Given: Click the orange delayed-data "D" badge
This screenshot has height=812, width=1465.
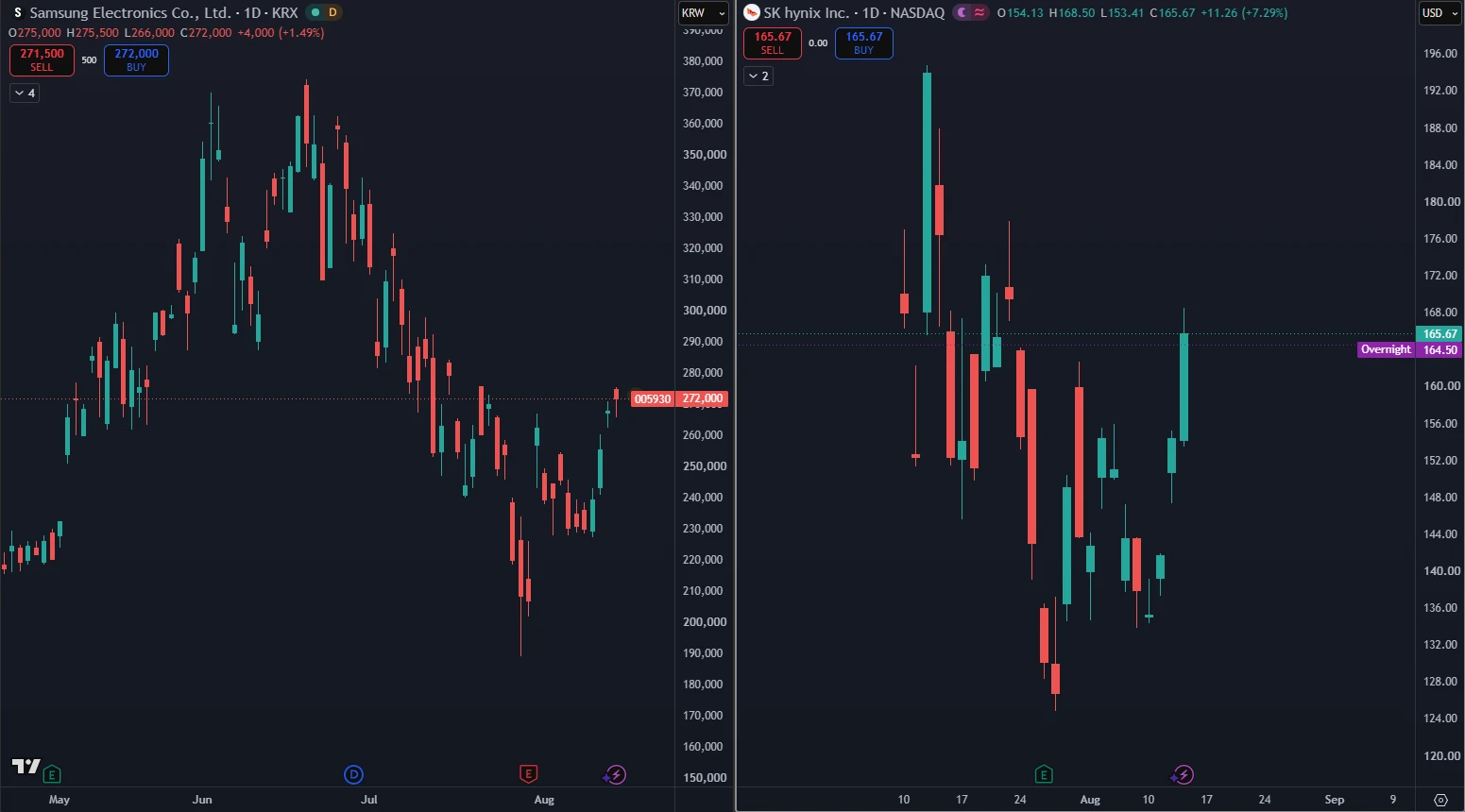Looking at the screenshot, I should 332,13.
